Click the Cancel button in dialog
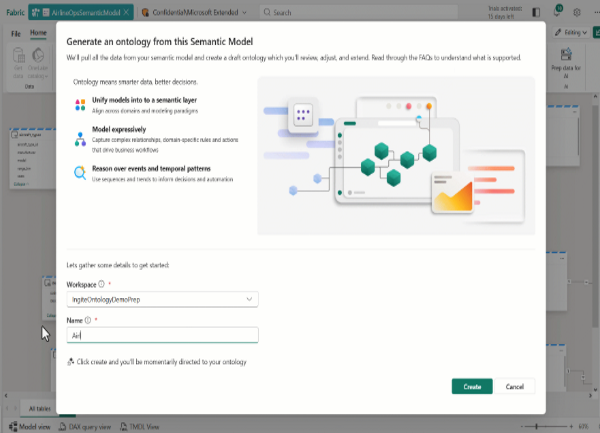The image size is (600, 433). [514, 386]
